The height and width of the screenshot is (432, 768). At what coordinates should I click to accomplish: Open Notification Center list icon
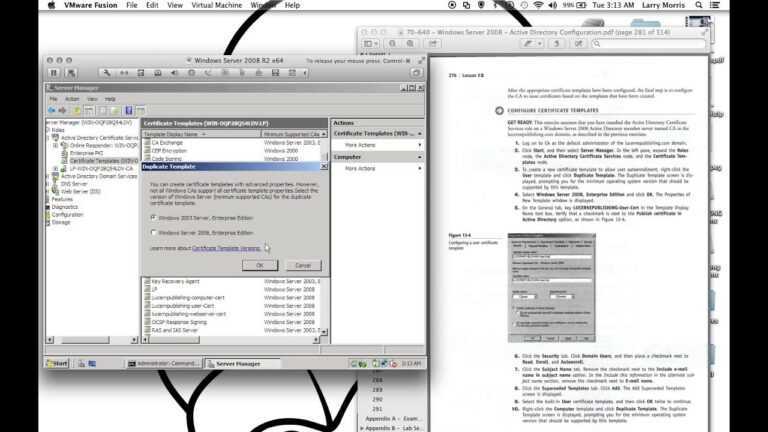715,5
